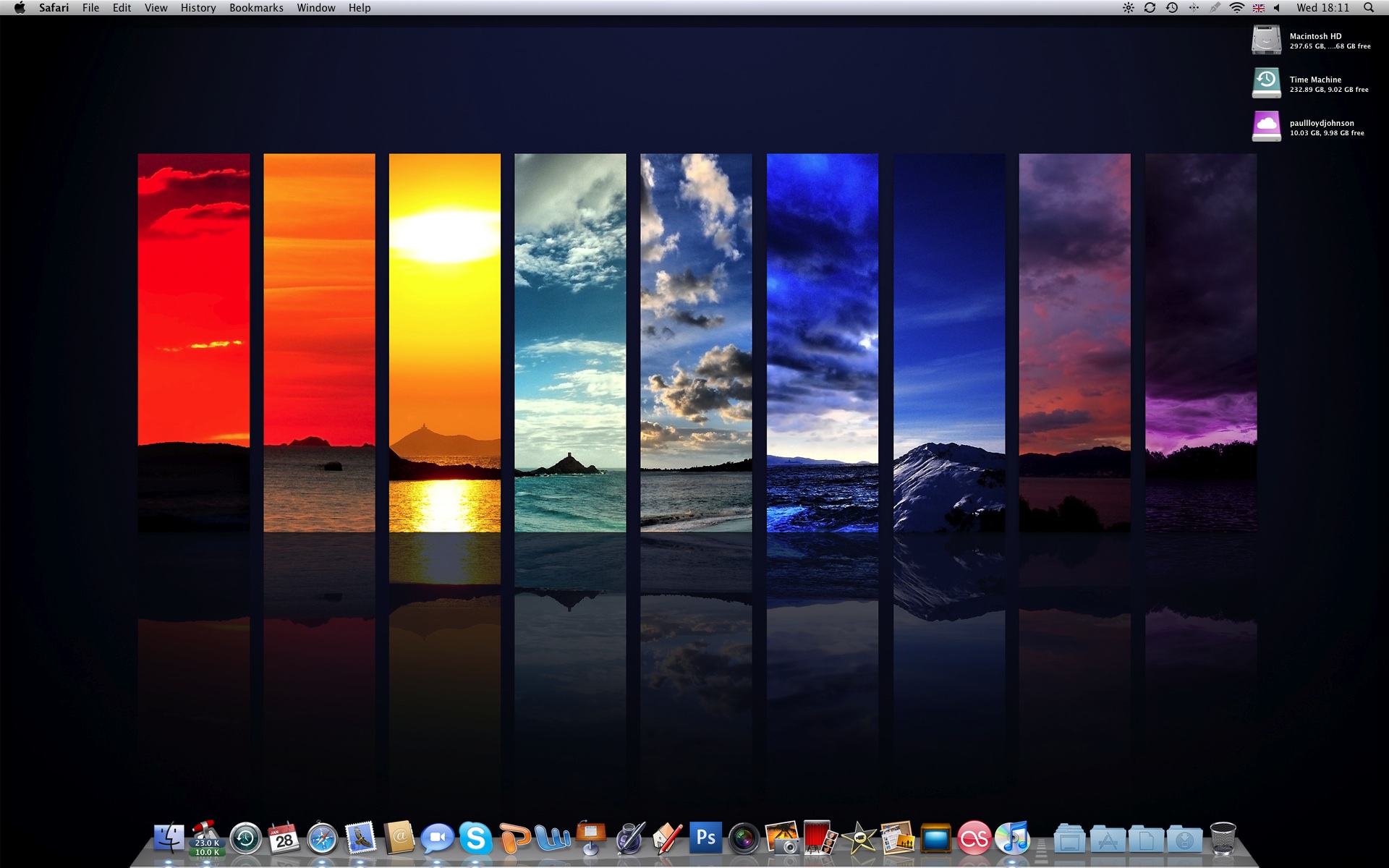Open the Help menu
The width and height of the screenshot is (1389, 868).
coord(360,8)
